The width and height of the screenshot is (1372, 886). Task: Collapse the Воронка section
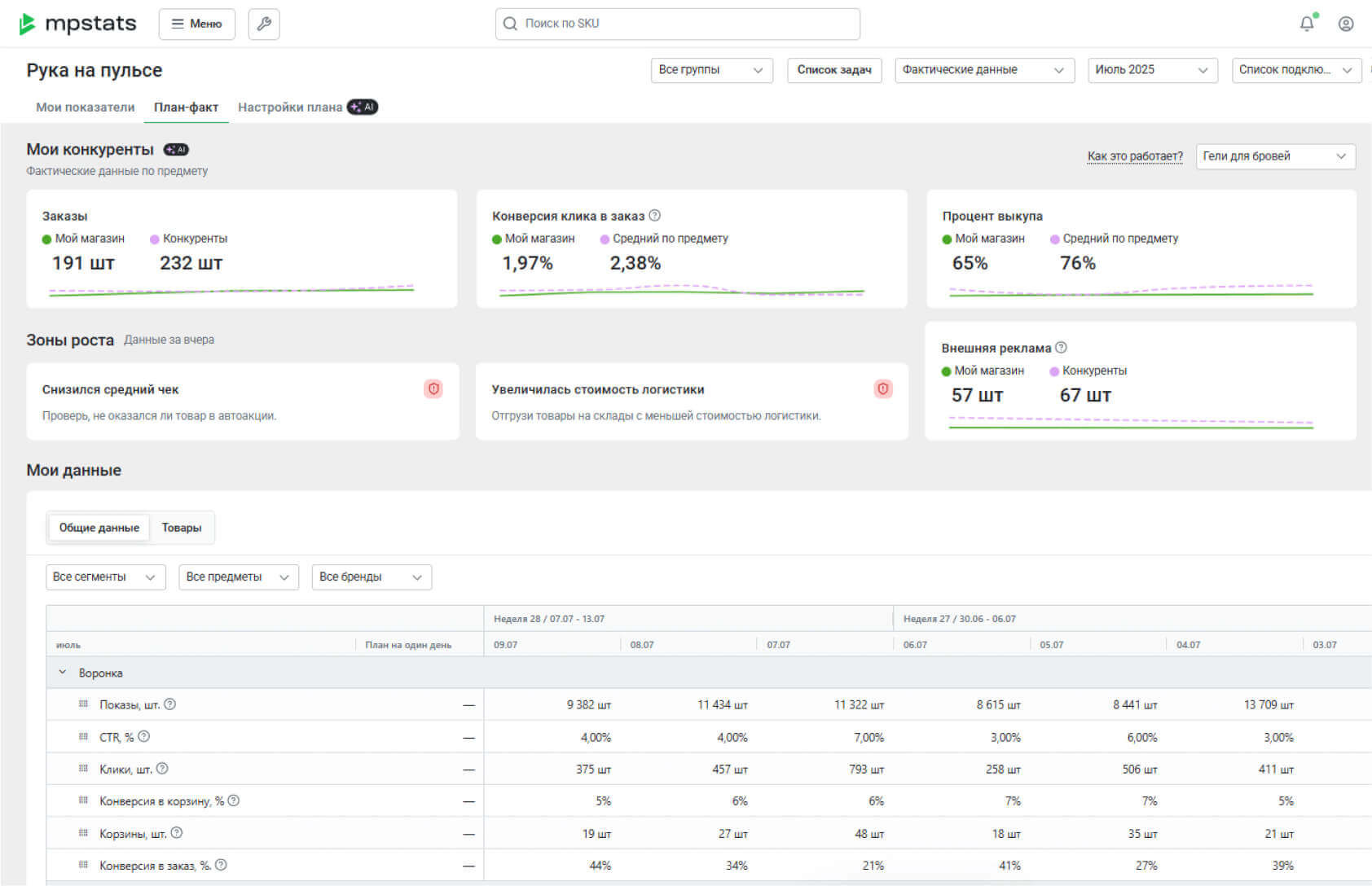click(x=63, y=673)
